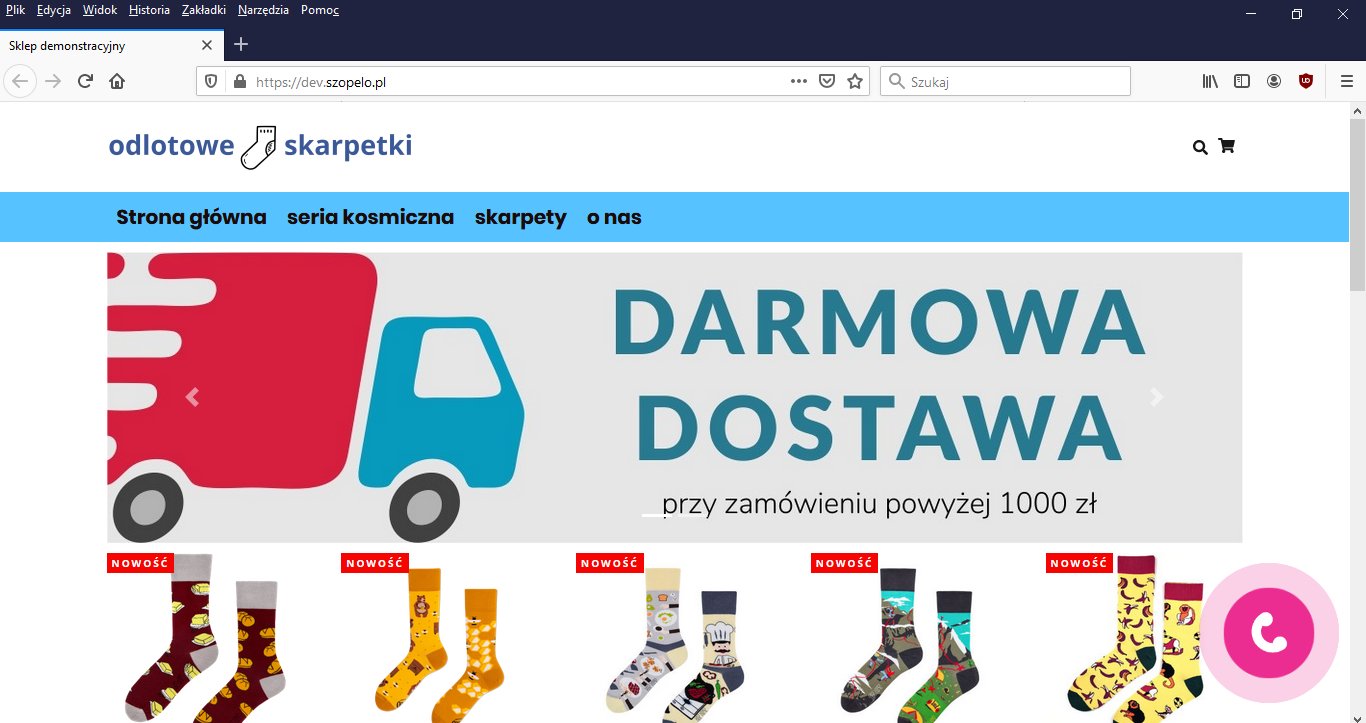Click the Szukaj search field

tap(1005, 81)
